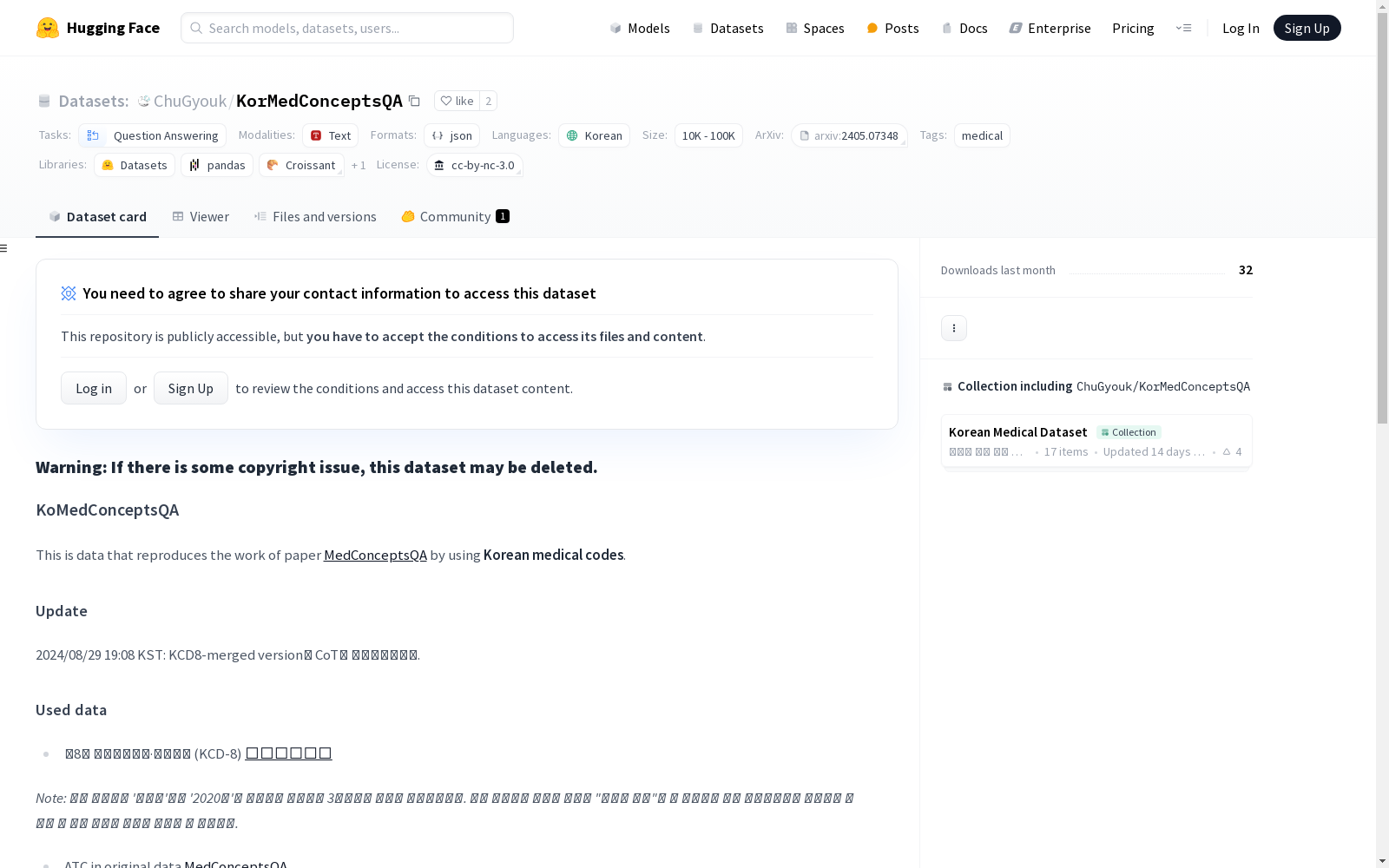Viewport: 1389px width, 868px height.
Task: Click Log In in the header
Action: [x=1241, y=28]
